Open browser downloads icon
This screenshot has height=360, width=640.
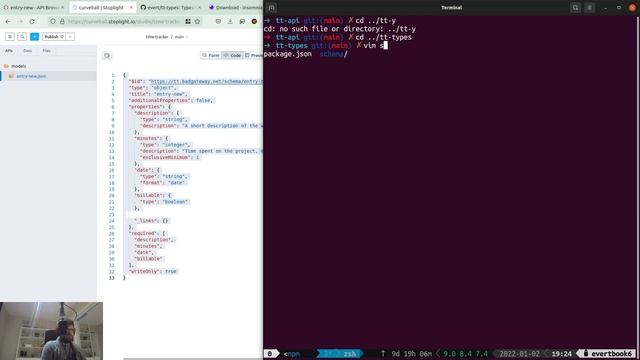click(230, 21)
